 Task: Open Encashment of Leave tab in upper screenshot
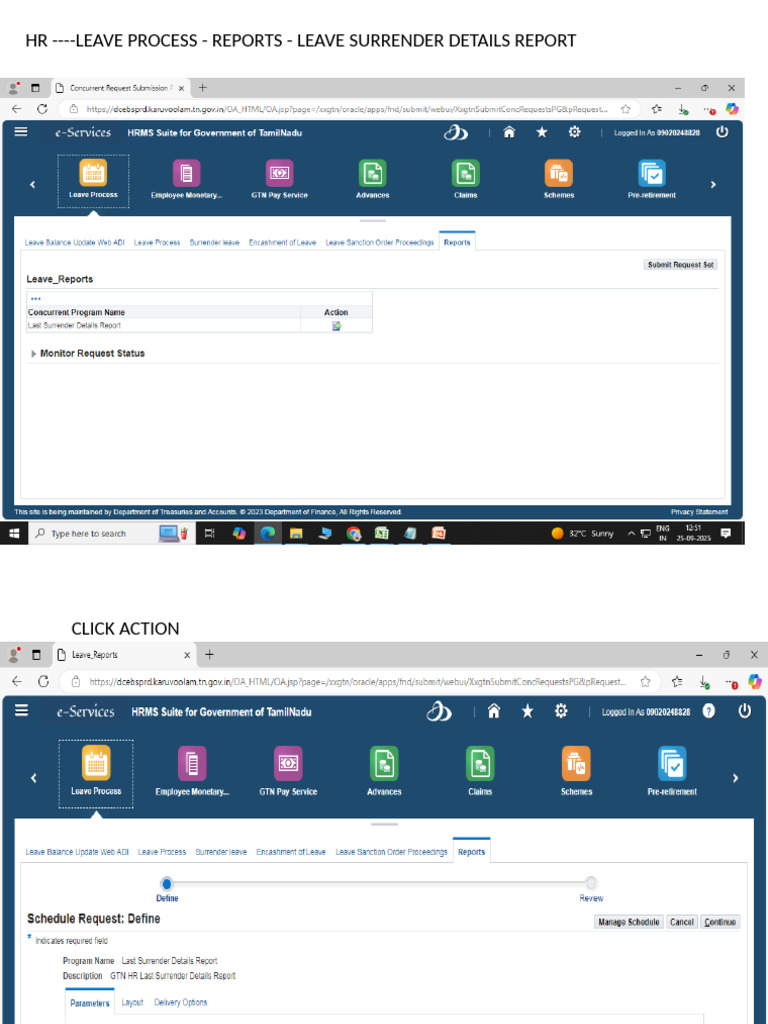pos(282,242)
